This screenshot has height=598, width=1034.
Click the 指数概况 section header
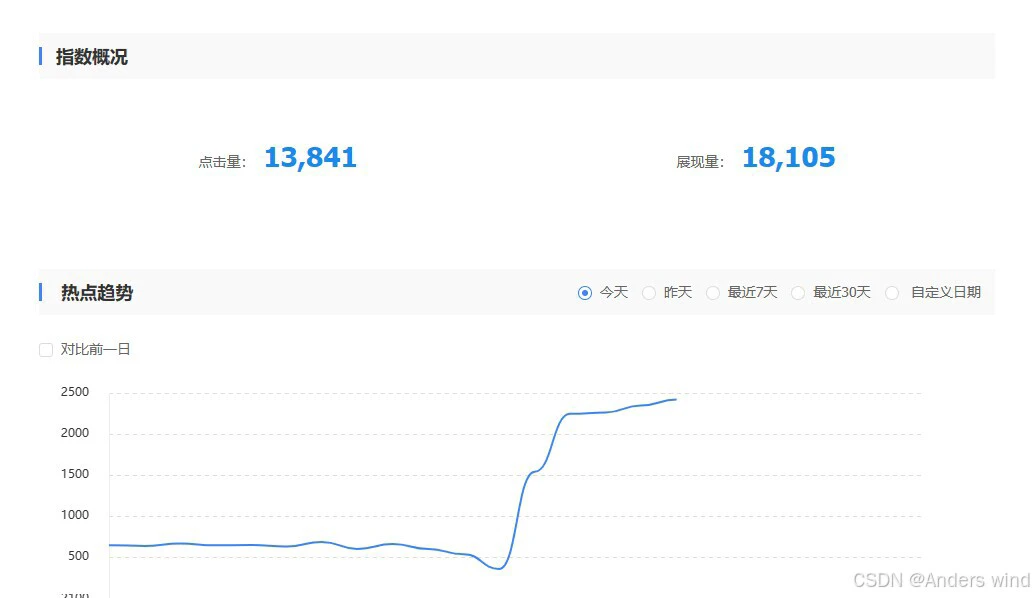tap(92, 57)
